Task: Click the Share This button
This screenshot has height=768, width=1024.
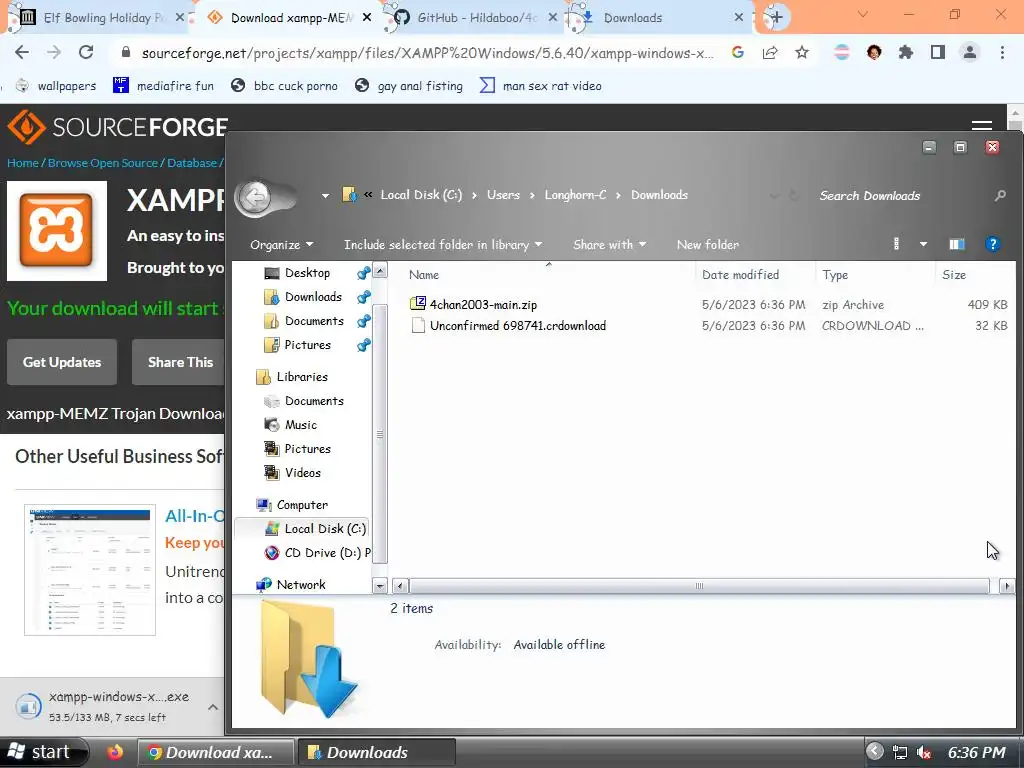Action: [x=179, y=362]
